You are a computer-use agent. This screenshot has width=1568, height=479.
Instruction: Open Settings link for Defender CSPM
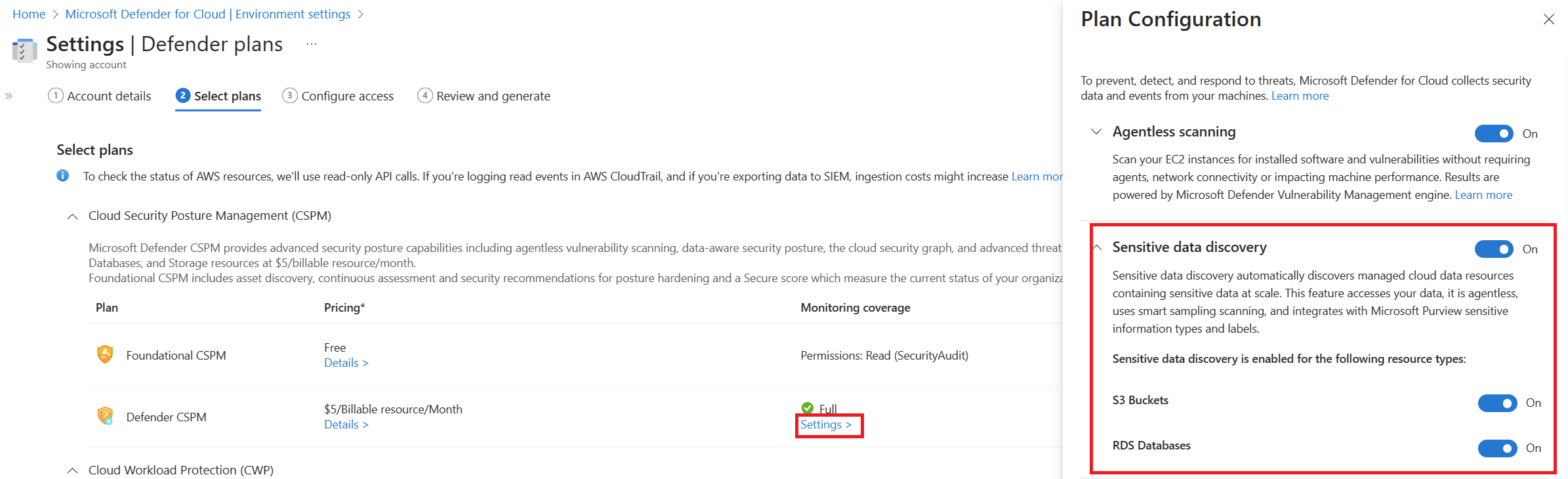coord(826,425)
